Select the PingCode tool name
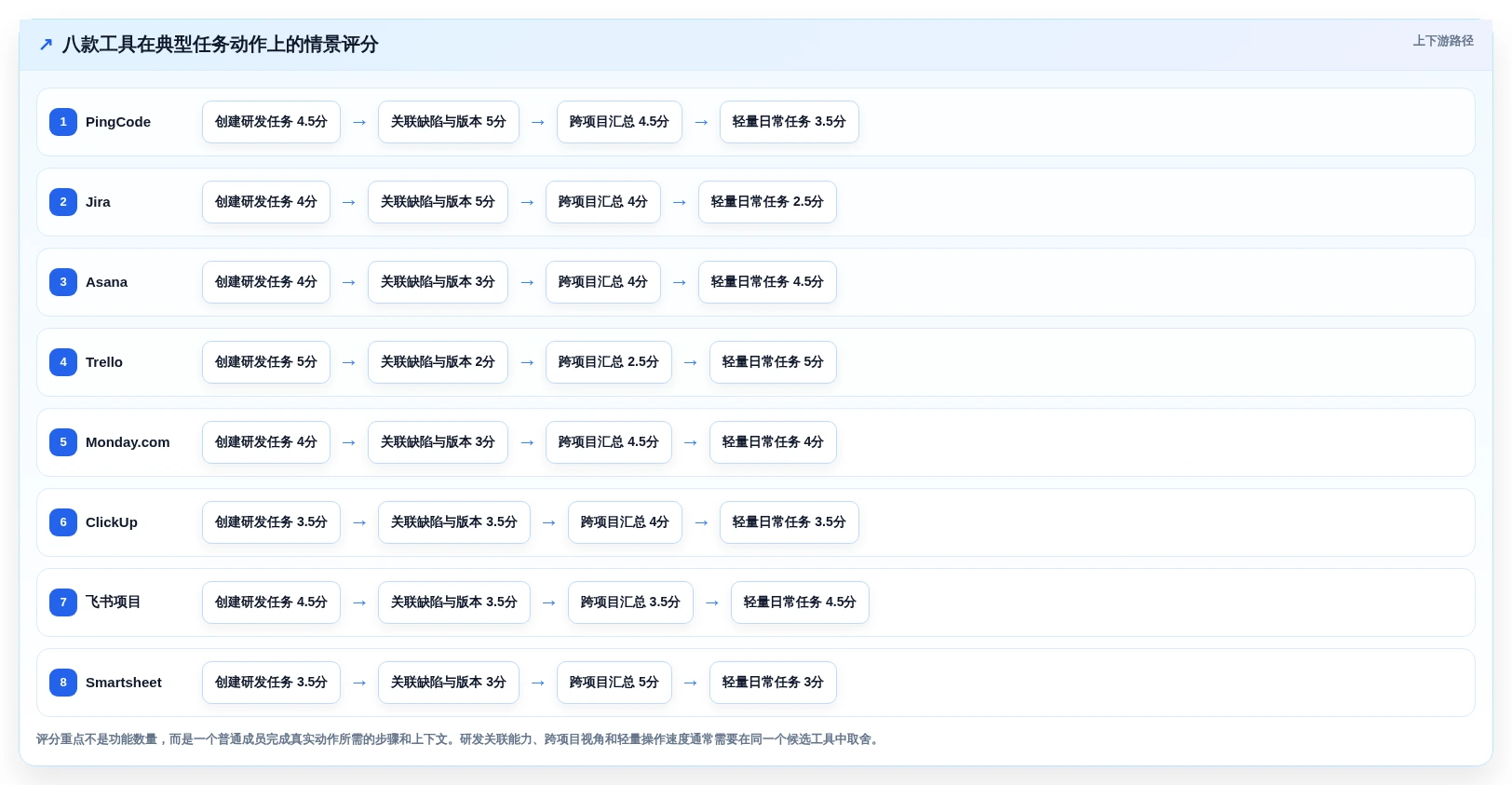This screenshot has width=1512, height=785. [118, 122]
